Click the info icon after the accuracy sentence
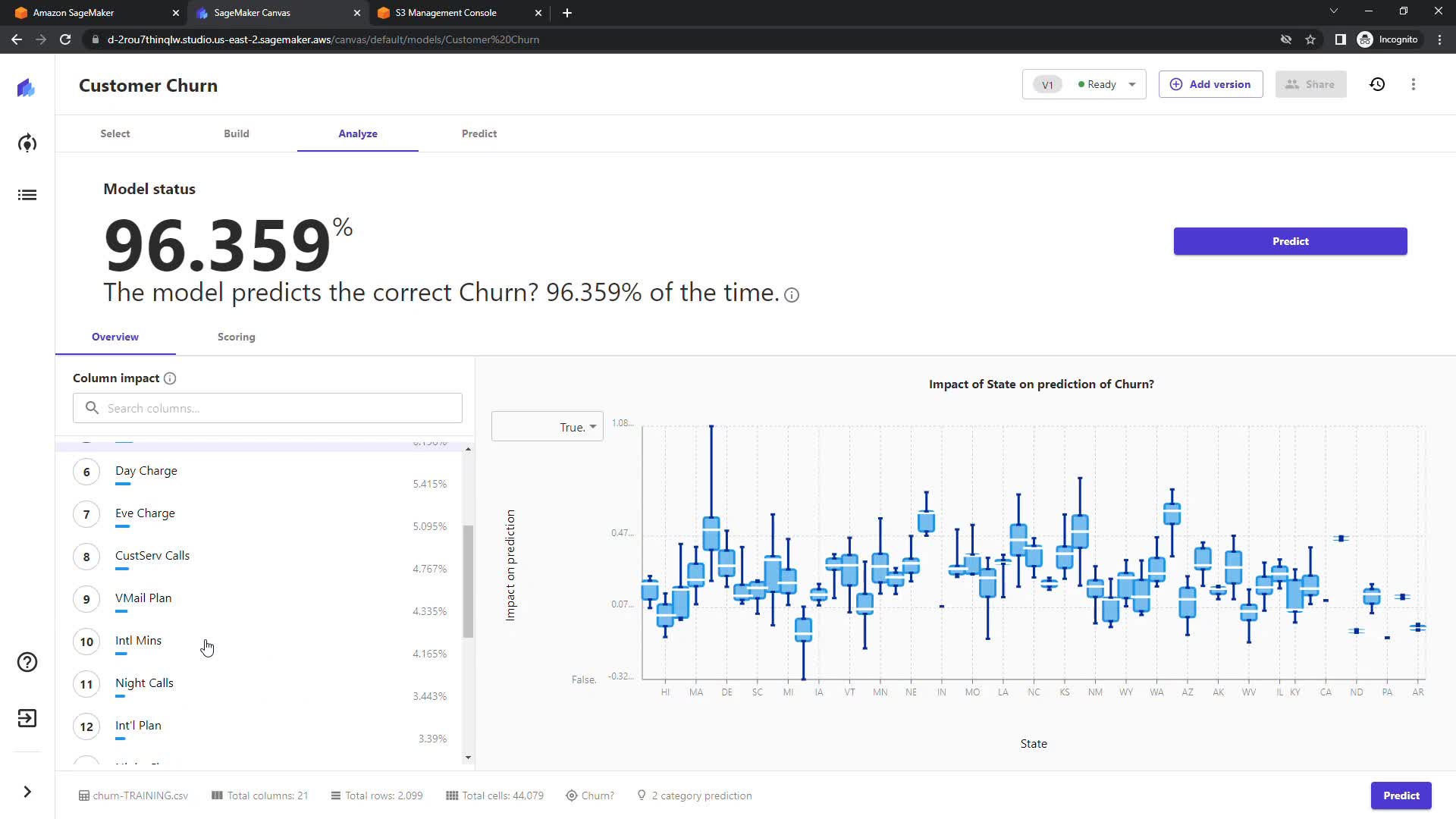 [x=792, y=295]
